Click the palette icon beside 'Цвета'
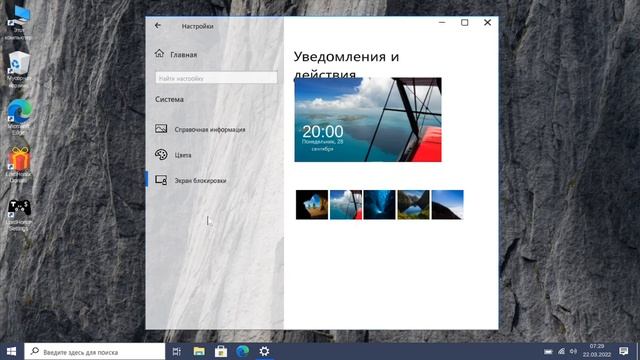 [x=161, y=155]
